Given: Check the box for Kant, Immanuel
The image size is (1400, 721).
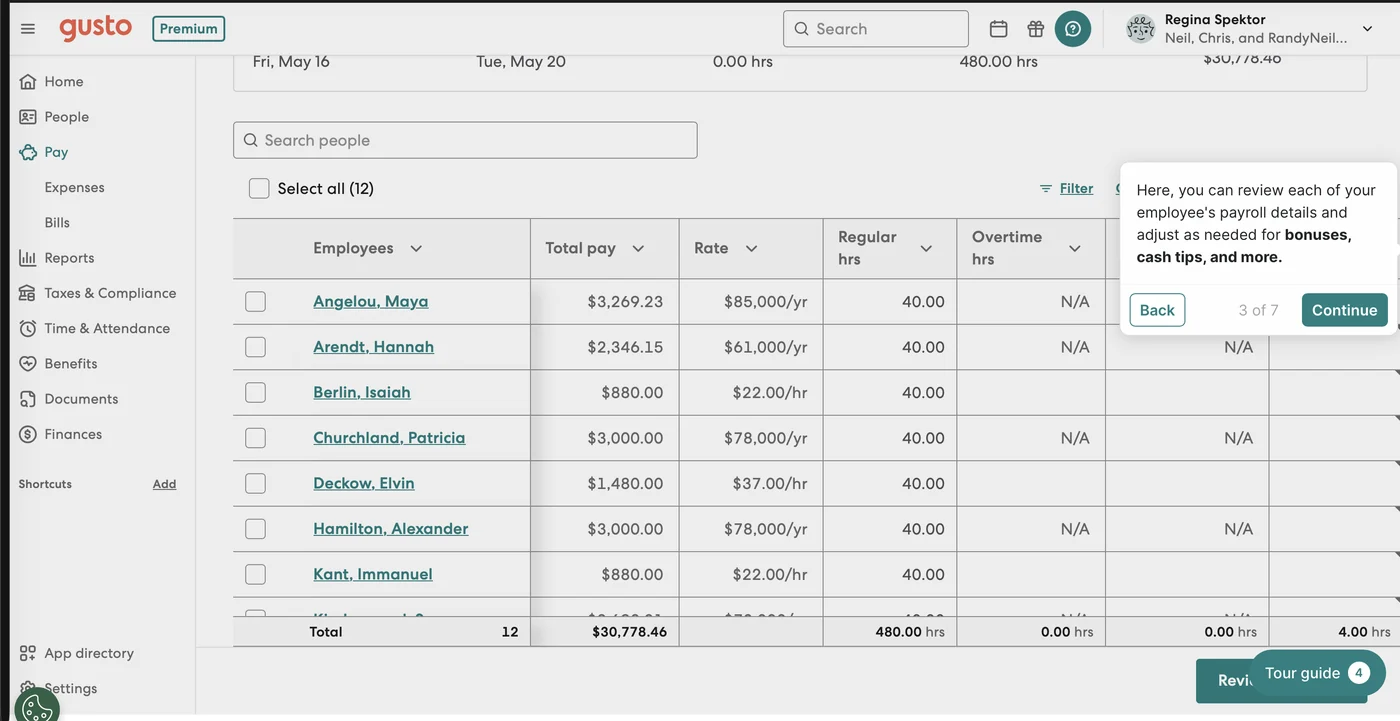Looking at the screenshot, I should coord(256,574).
